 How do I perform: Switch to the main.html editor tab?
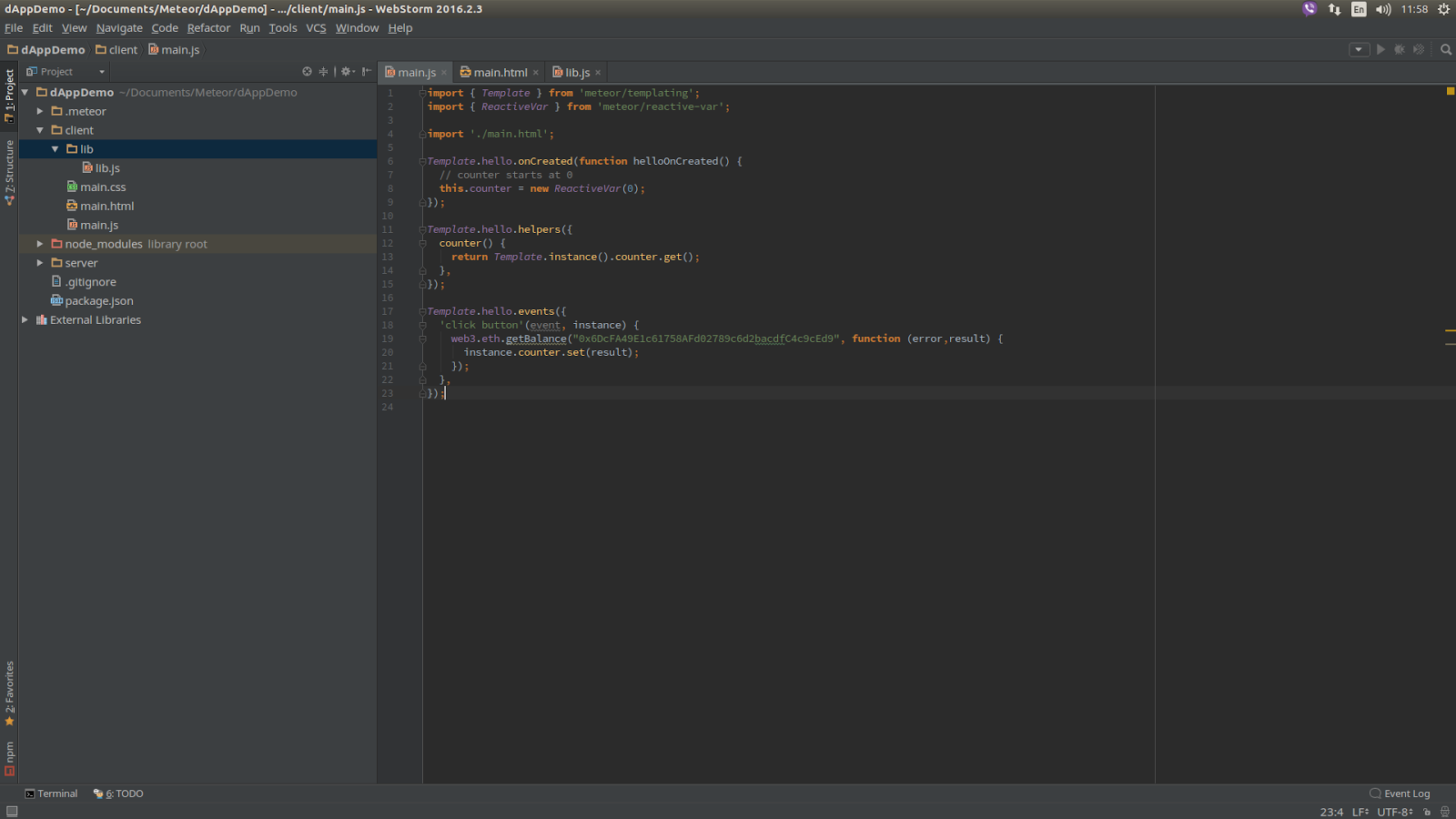coord(499,73)
